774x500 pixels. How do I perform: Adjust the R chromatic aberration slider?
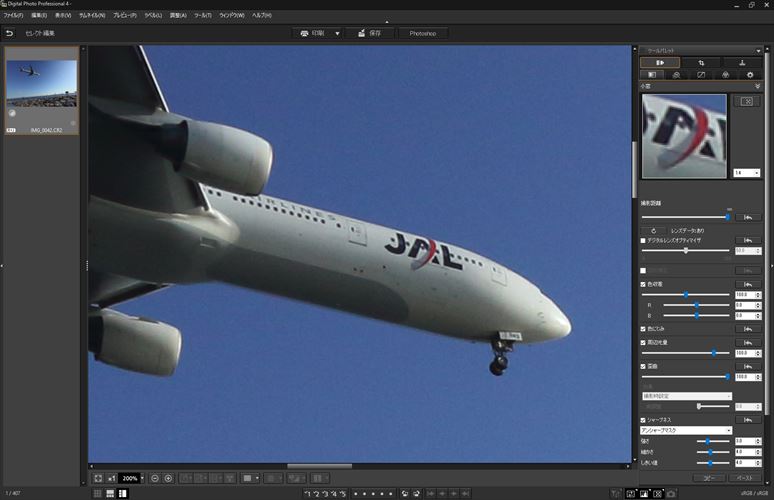click(x=697, y=306)
